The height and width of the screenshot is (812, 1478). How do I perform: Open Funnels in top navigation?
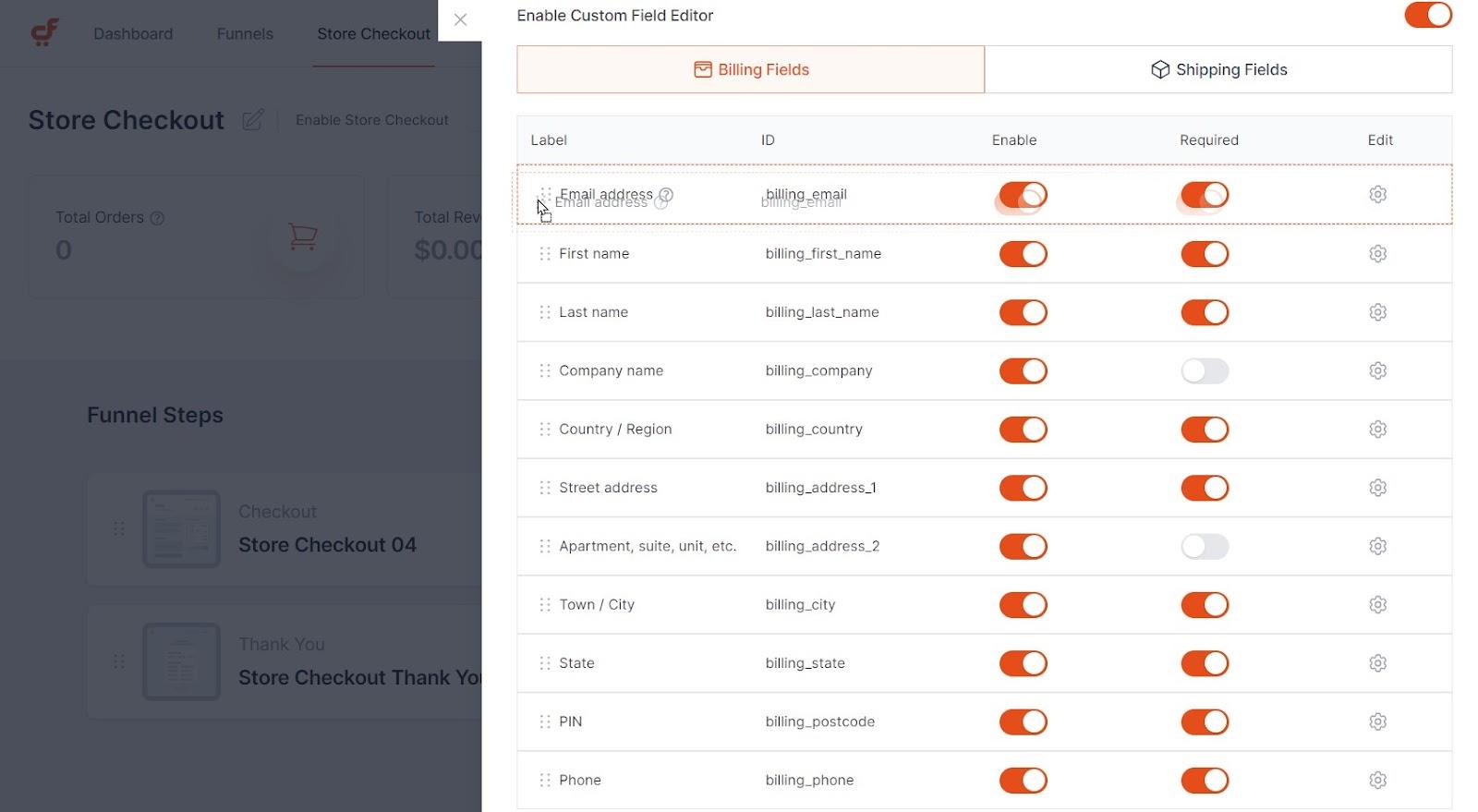245,33
